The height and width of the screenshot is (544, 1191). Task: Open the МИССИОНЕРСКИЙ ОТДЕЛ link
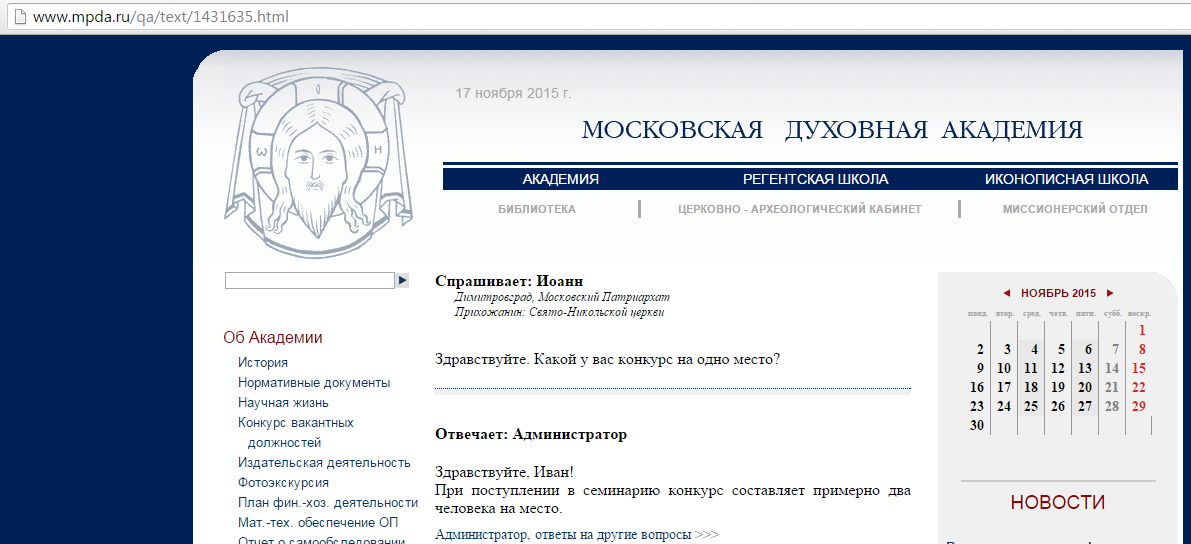[x=1075, y=210]
